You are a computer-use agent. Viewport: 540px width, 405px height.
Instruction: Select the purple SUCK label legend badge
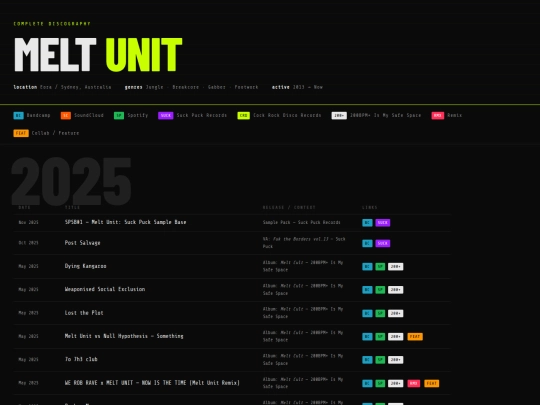click(166, 115)
